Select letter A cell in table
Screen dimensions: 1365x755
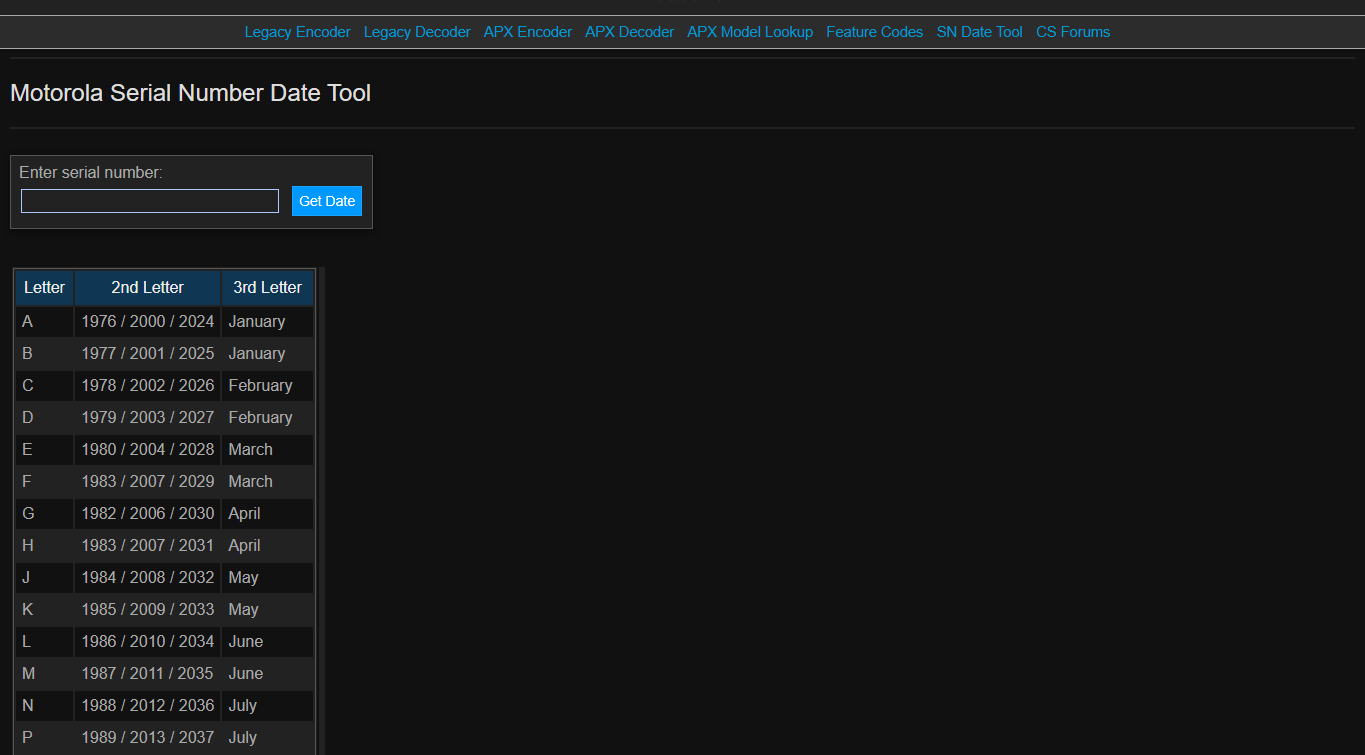44,322
